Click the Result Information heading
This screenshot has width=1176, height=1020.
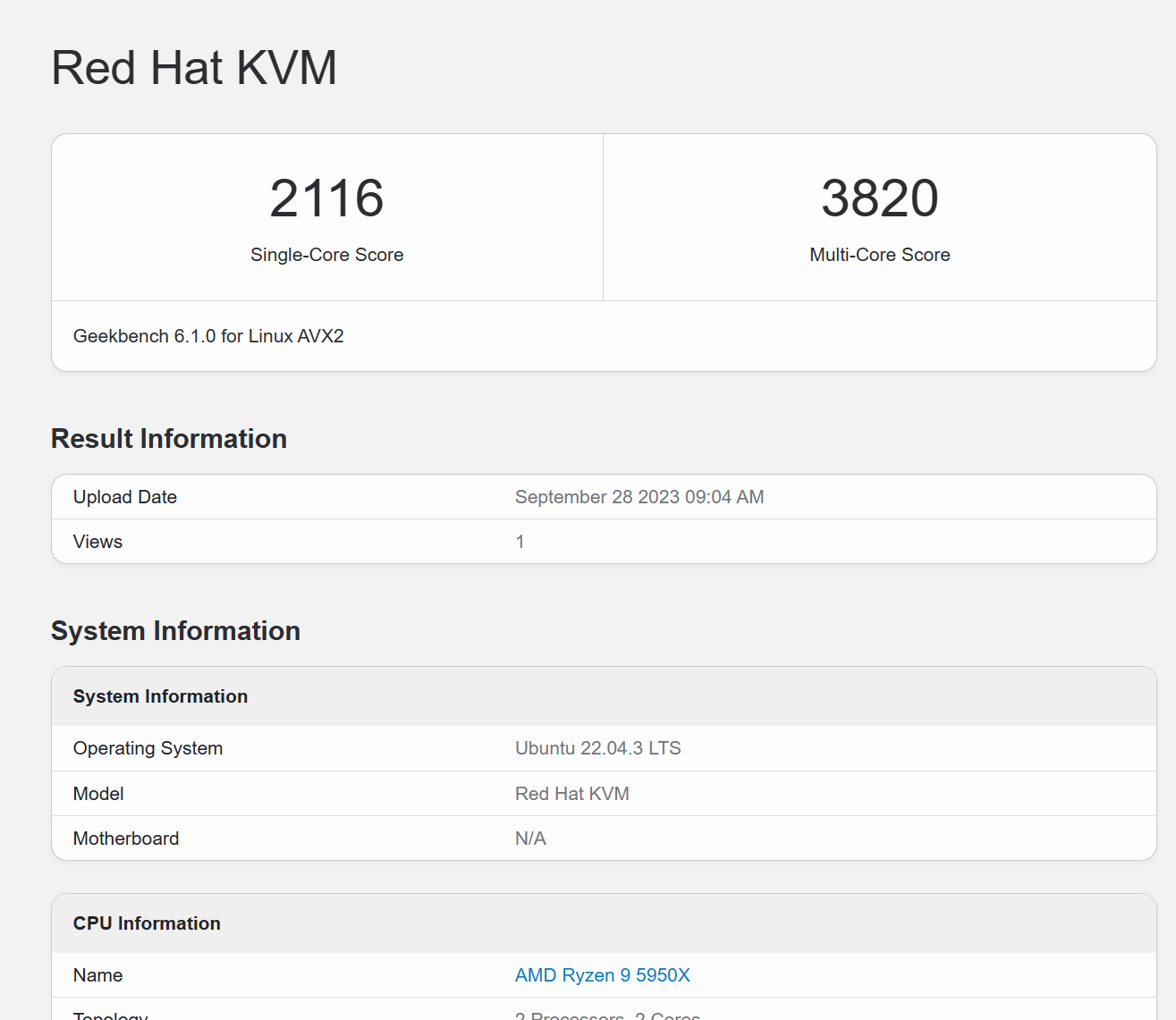[x=169, y=439]
